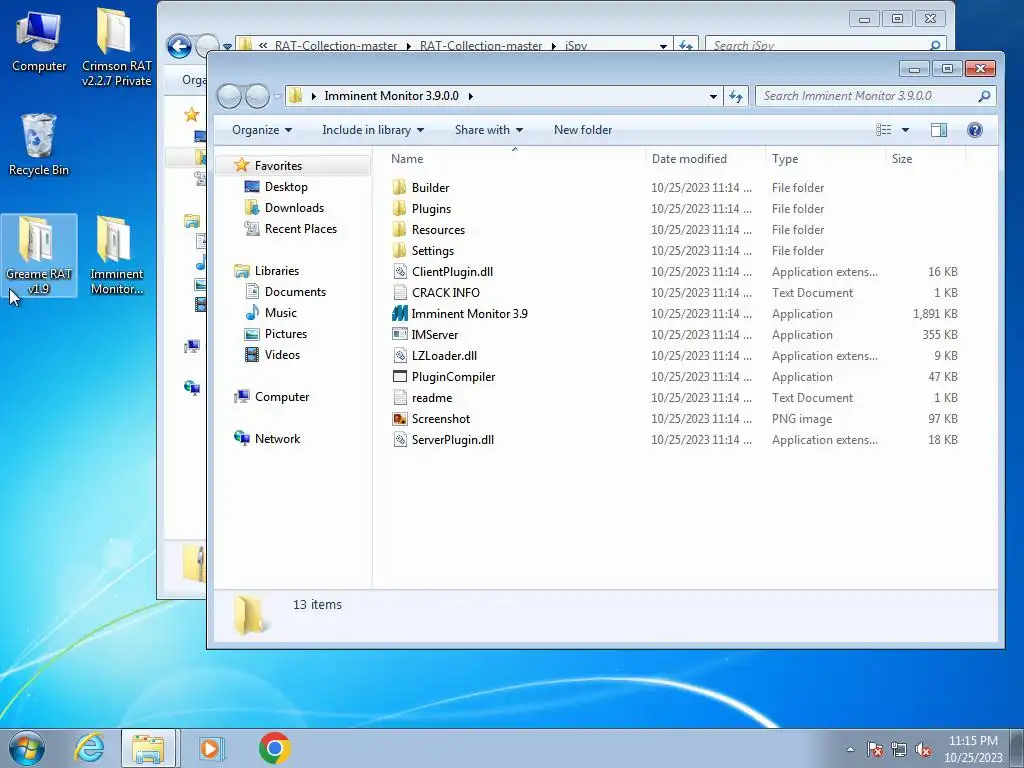
Task: Expand the breadcrumb arrow after Imminent Monitor 3.9.0.0
Action: point(470,96)
